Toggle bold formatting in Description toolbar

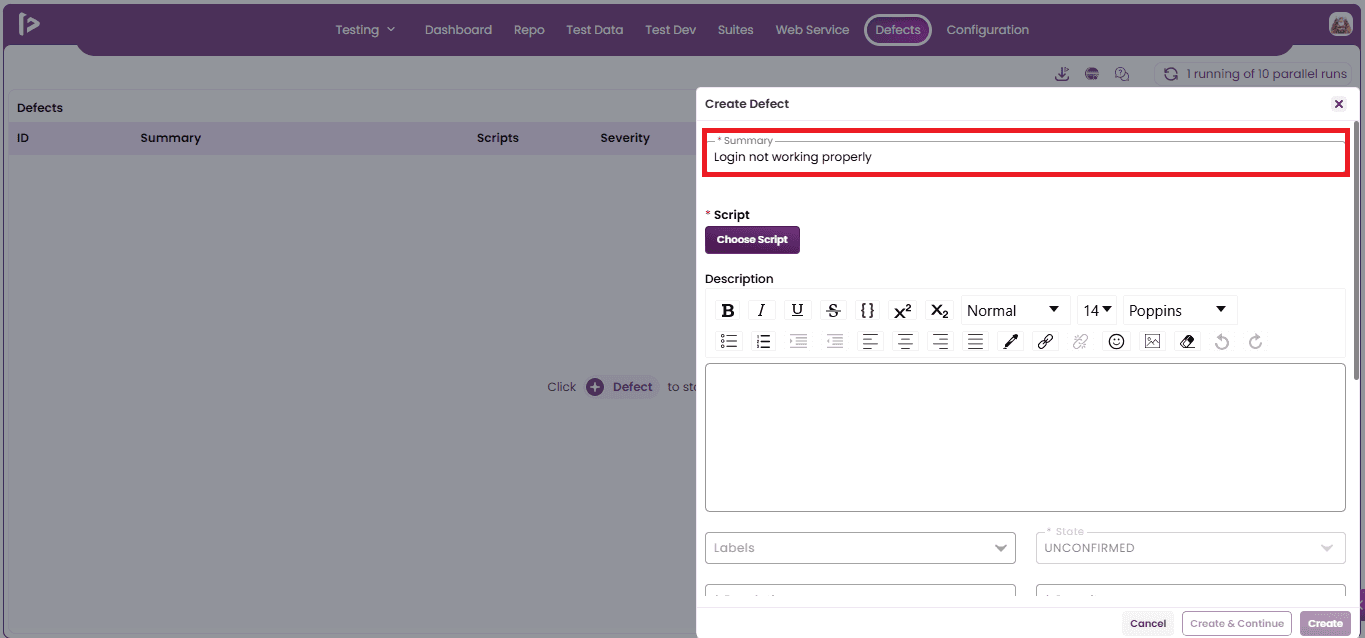point(728,310)
